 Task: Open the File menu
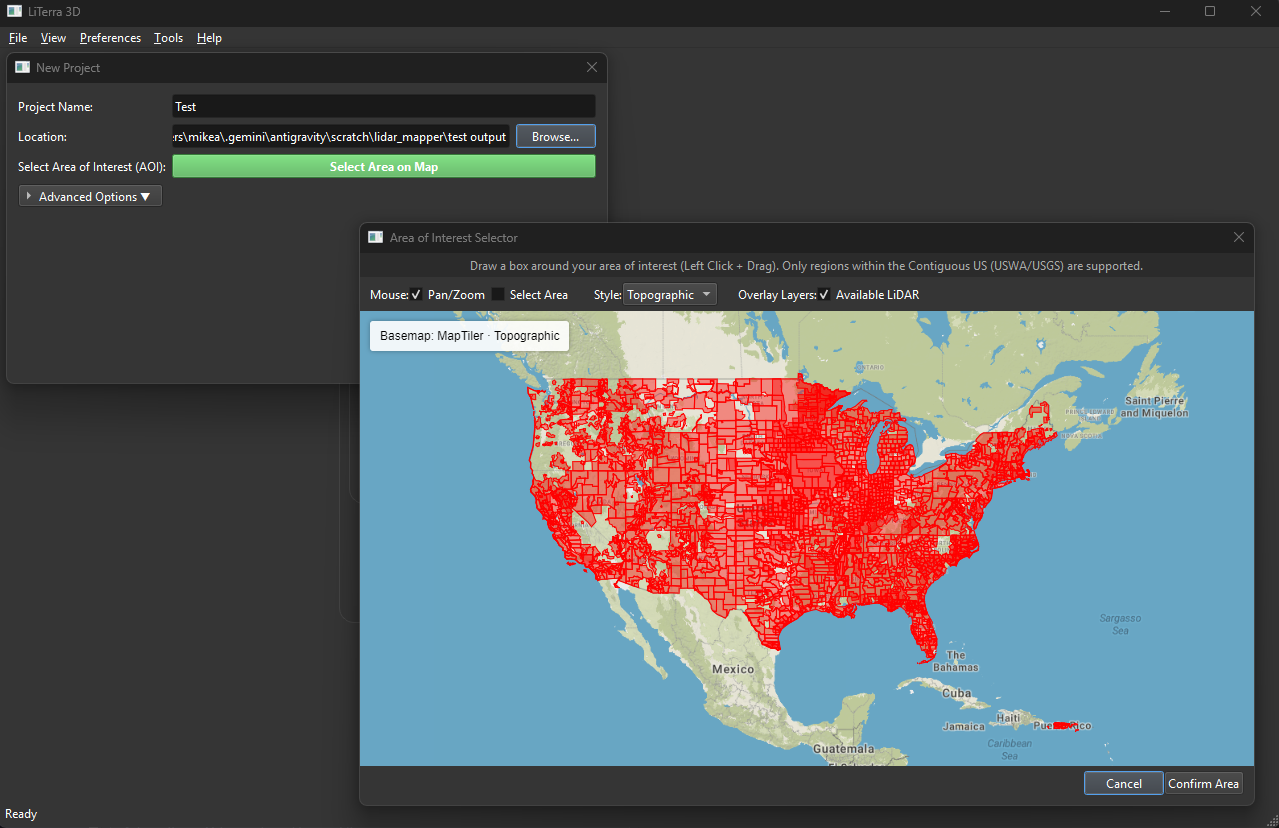[17, 37]
